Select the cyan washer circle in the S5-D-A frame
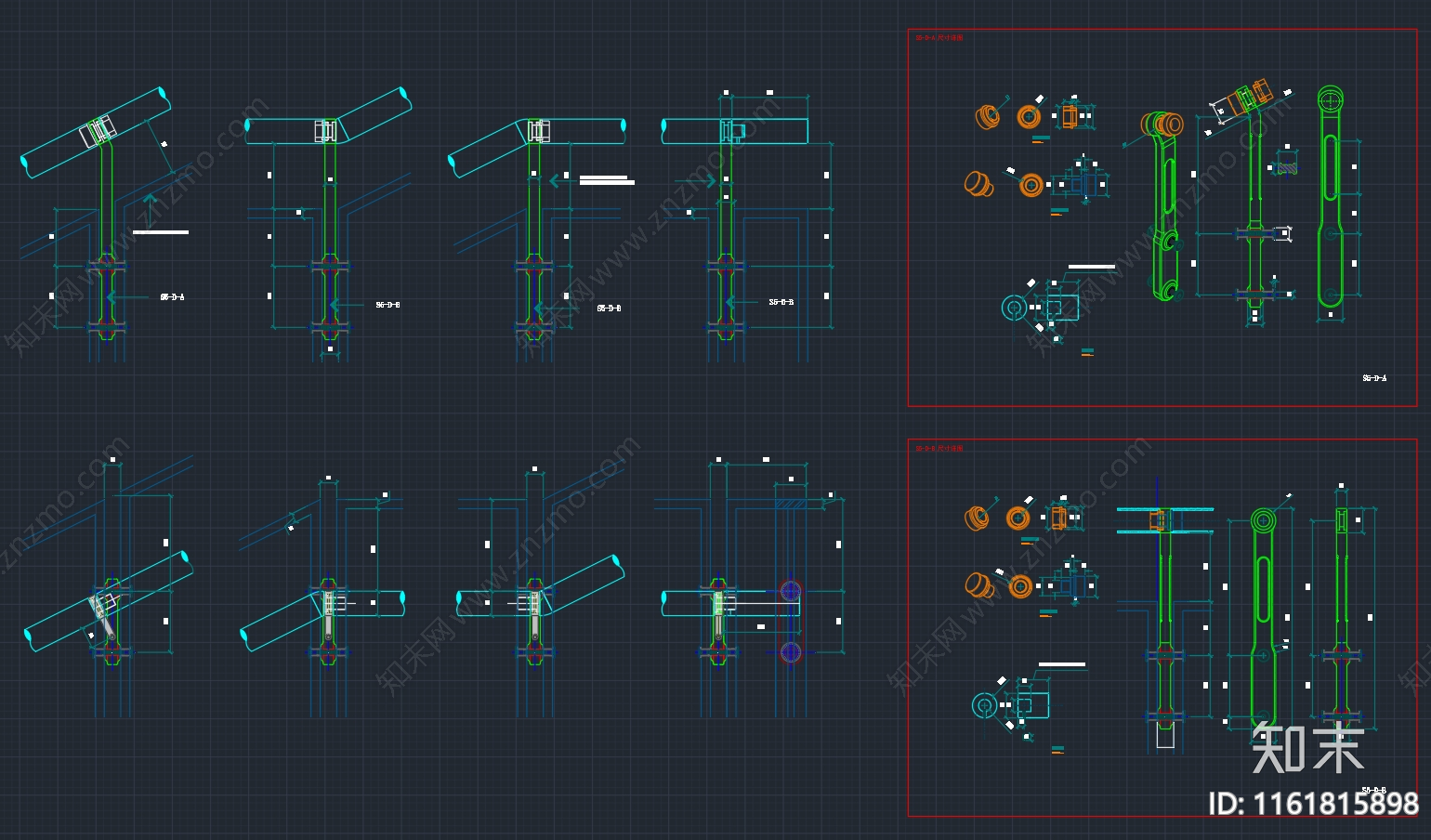 (1014, 308)
